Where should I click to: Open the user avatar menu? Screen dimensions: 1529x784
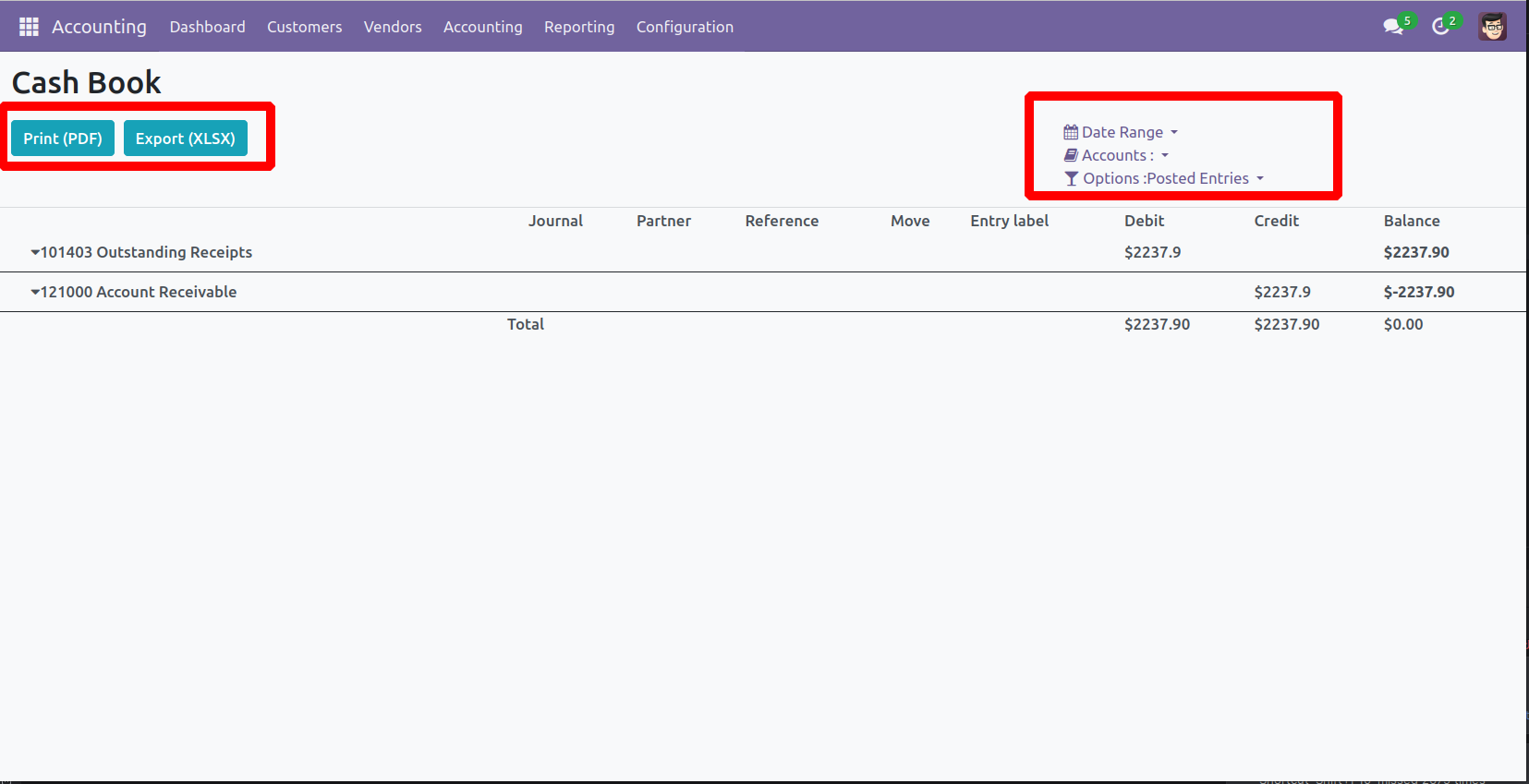1492,27
